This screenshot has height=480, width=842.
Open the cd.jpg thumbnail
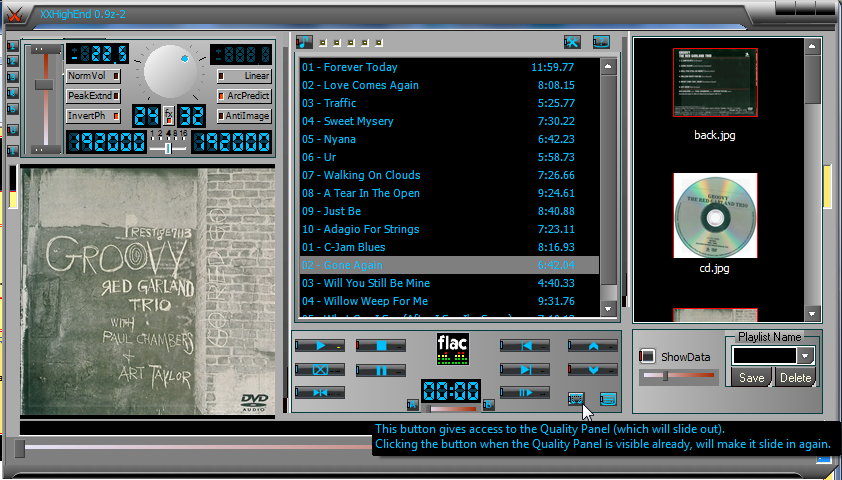click(715, 215)
